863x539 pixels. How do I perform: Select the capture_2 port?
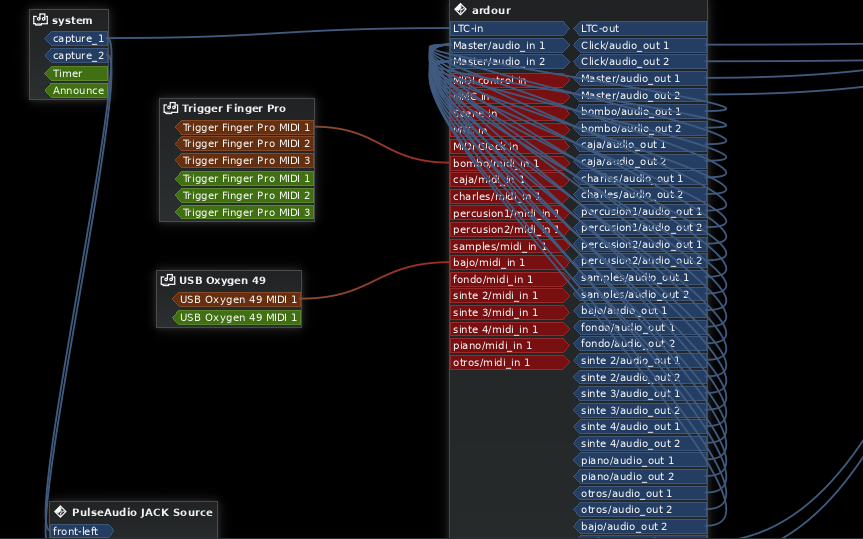(x=78, y=56)
